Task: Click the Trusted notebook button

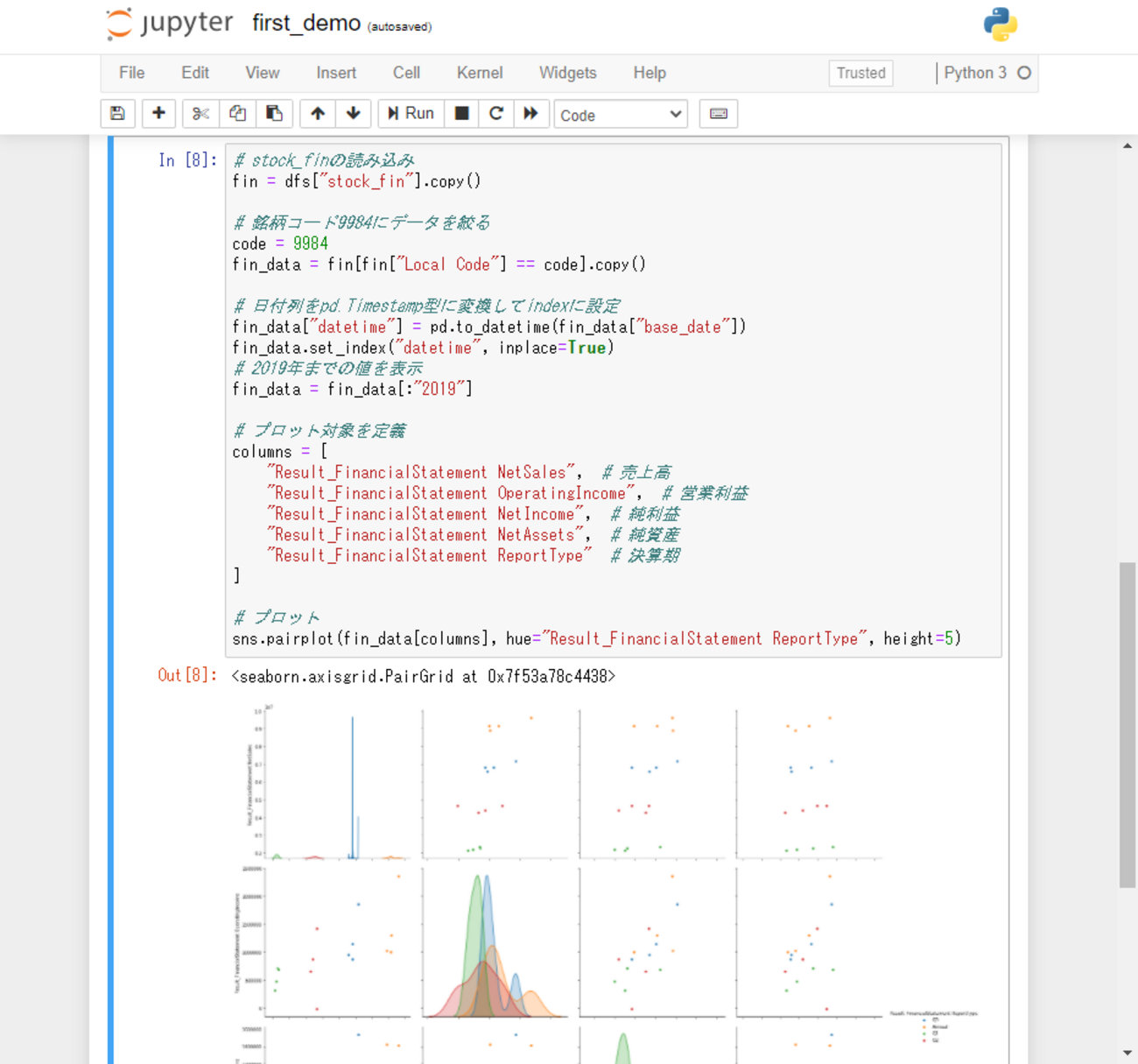Action: [861, 74]
